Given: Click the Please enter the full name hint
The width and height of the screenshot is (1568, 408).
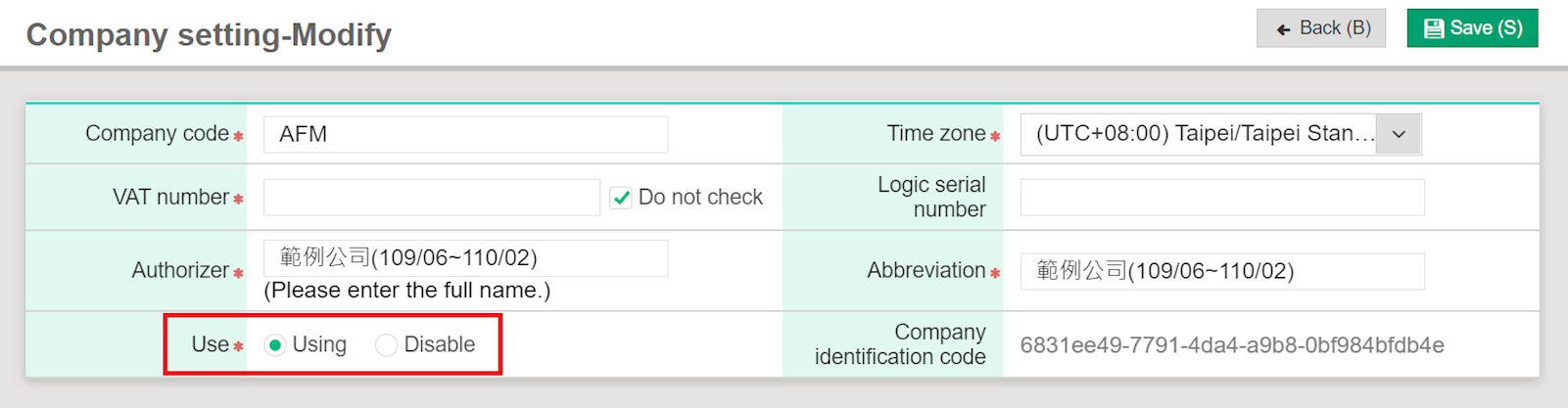Looking at the screenshot, I should tap(406, 291).
